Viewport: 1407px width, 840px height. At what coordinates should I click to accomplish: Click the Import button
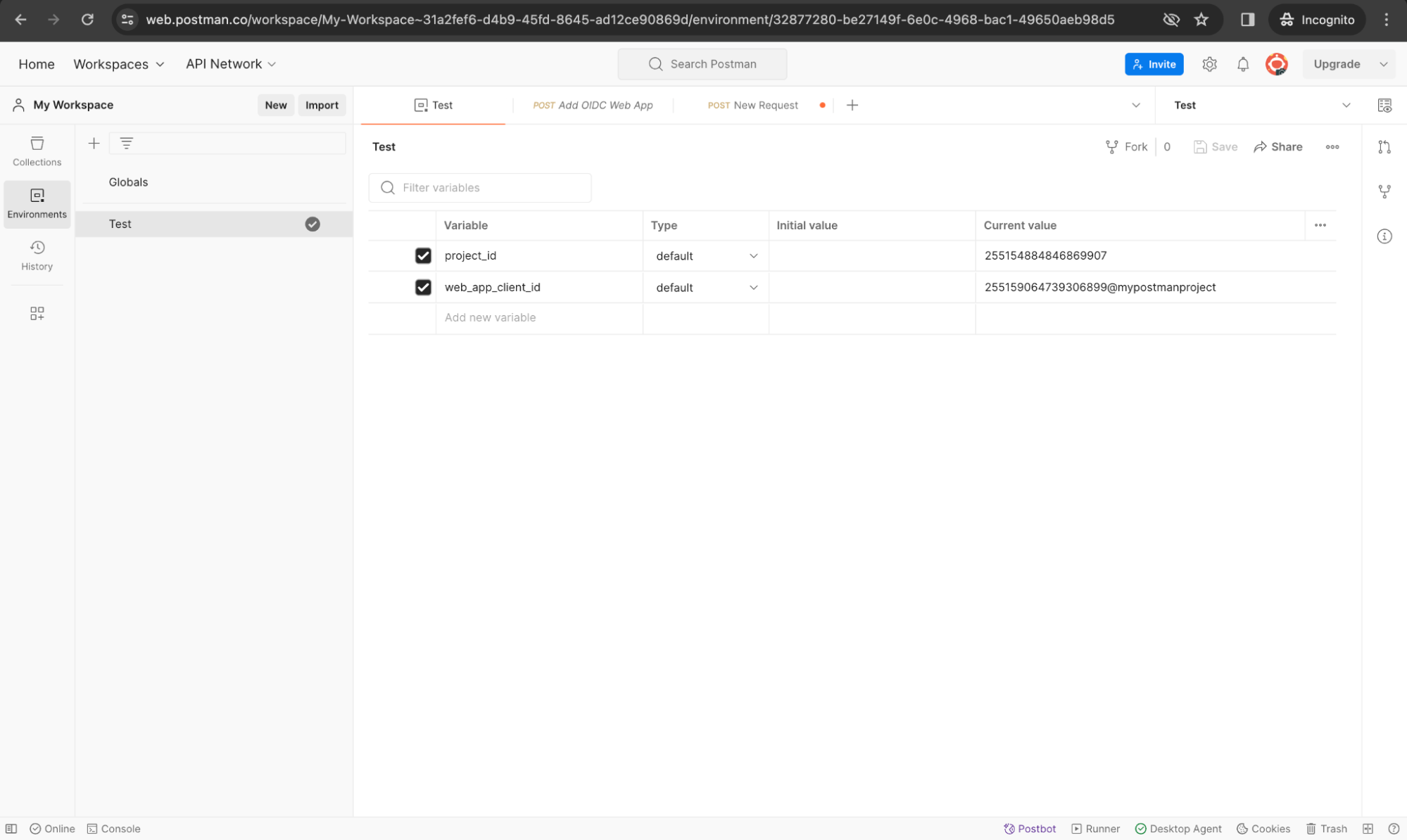click(322, 105)
